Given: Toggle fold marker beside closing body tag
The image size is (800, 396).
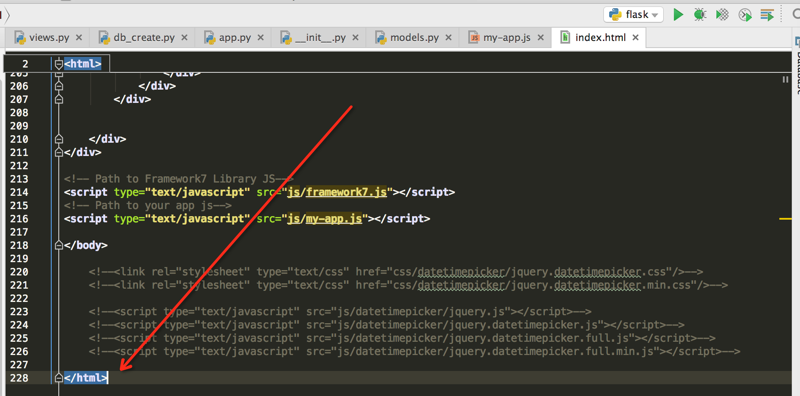Looking at the screenshot, I should (59, 245).
